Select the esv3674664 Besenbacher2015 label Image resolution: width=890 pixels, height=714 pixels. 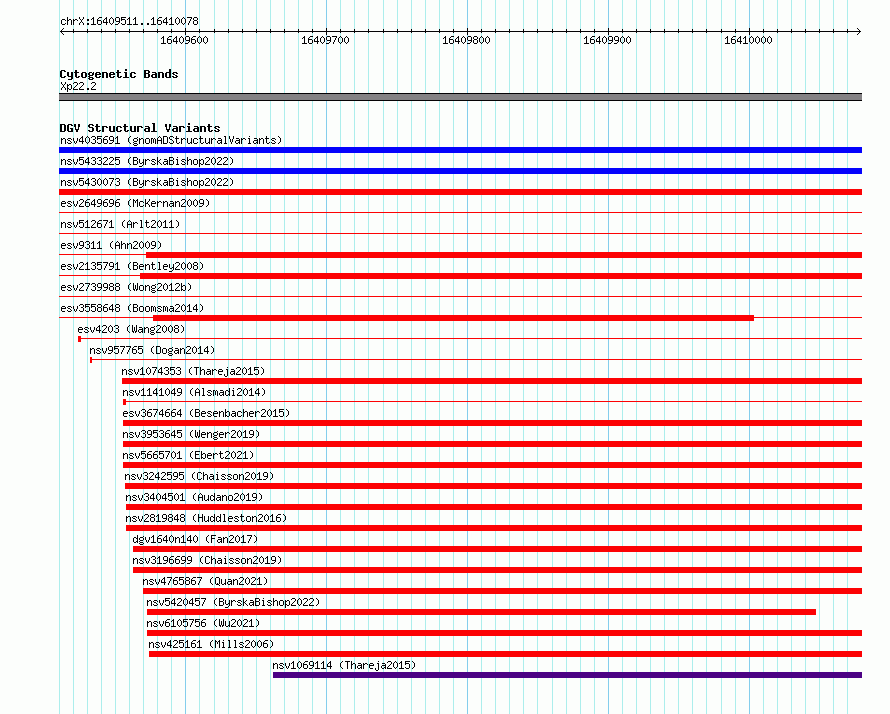pyautogui.click(x=206, y=413)
